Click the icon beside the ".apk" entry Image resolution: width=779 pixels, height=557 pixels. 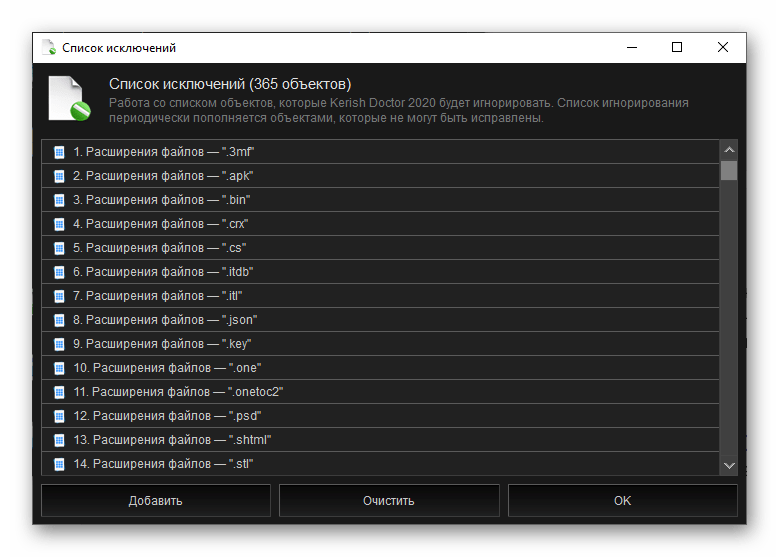point(59,176)
